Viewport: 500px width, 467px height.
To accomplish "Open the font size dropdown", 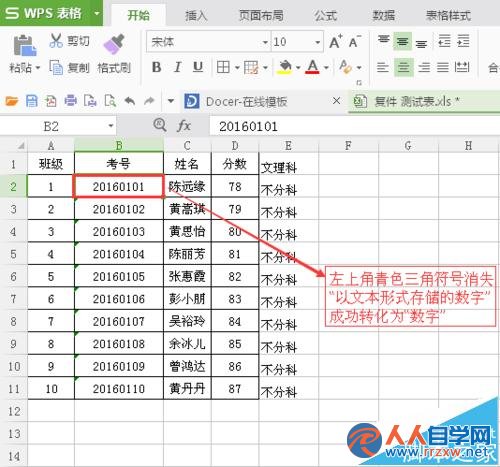I will (x=318, y=42).
